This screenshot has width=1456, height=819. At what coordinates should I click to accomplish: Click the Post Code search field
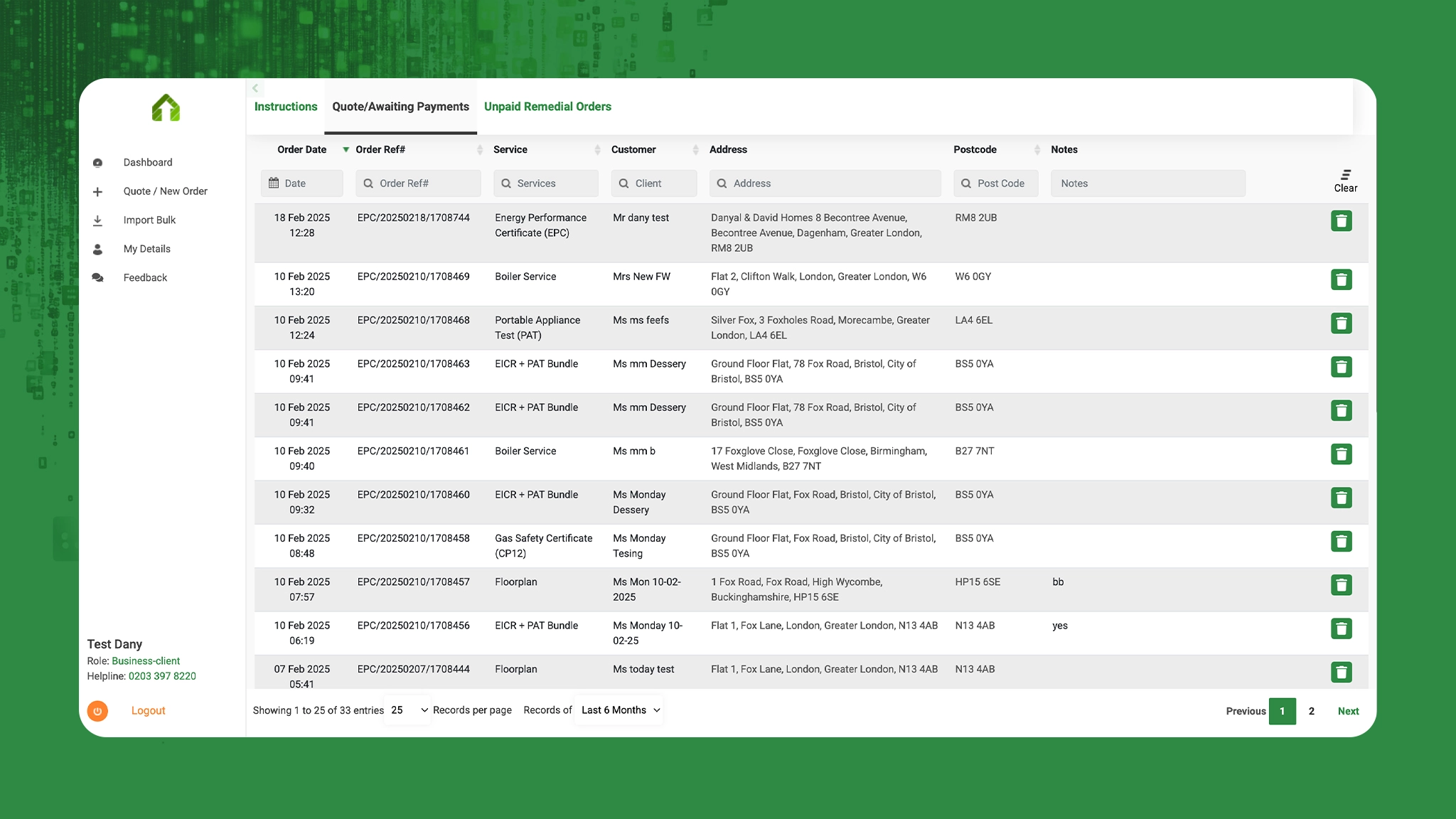coord(995,183)
